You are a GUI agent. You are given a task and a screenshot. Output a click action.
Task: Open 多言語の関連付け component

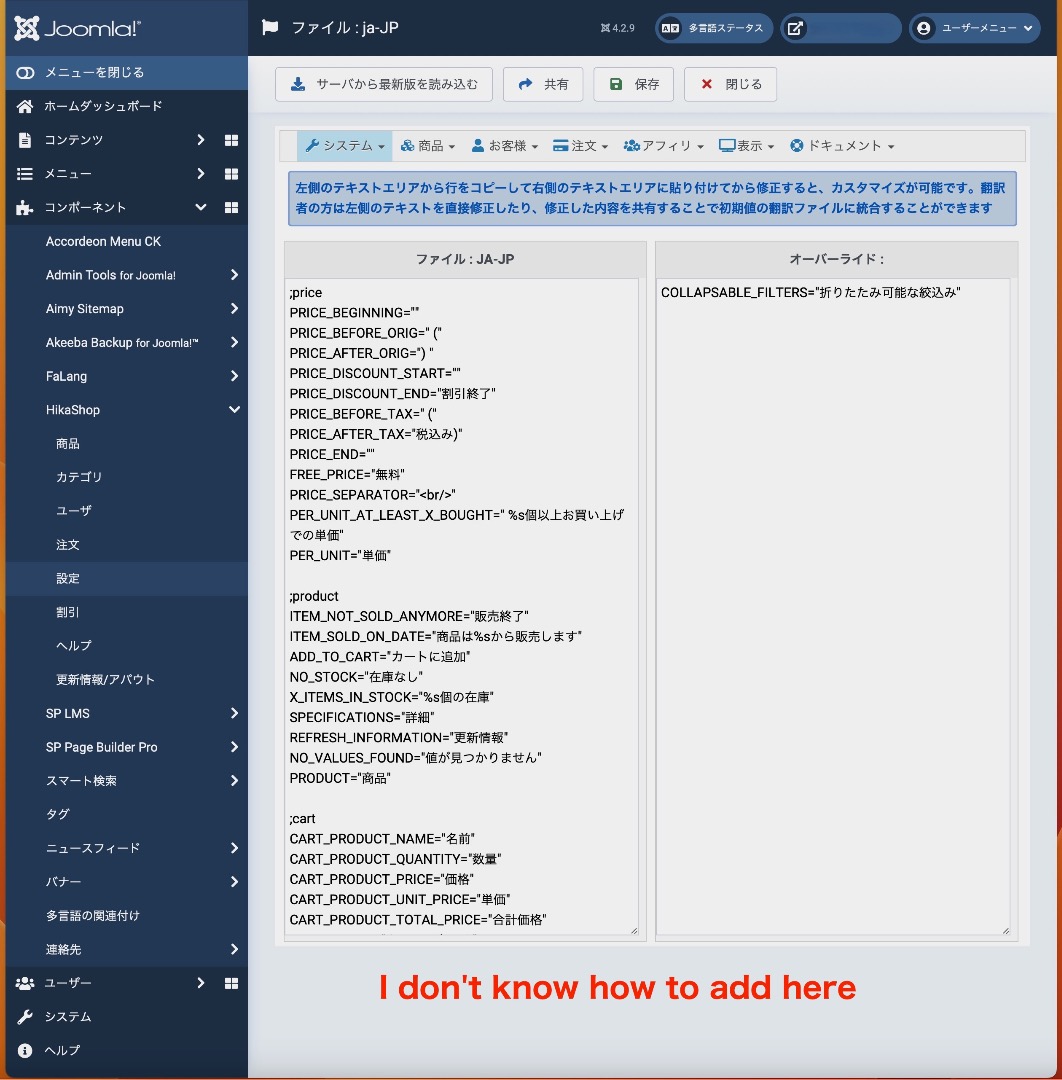coord(93,915)
